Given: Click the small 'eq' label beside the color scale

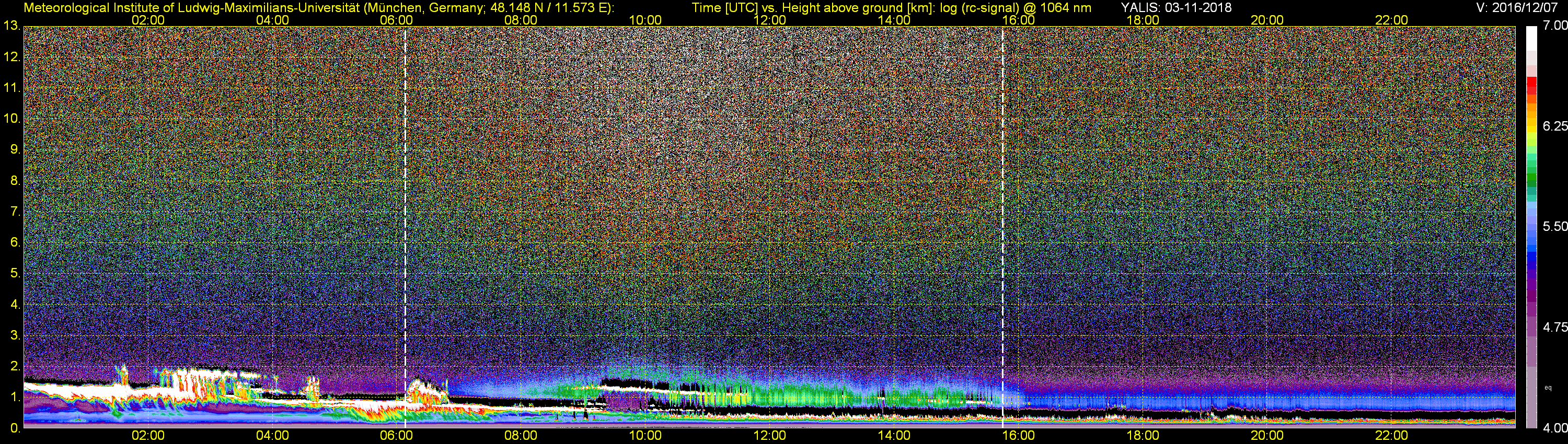Looking at the screenshot, I should (1548, 388).
